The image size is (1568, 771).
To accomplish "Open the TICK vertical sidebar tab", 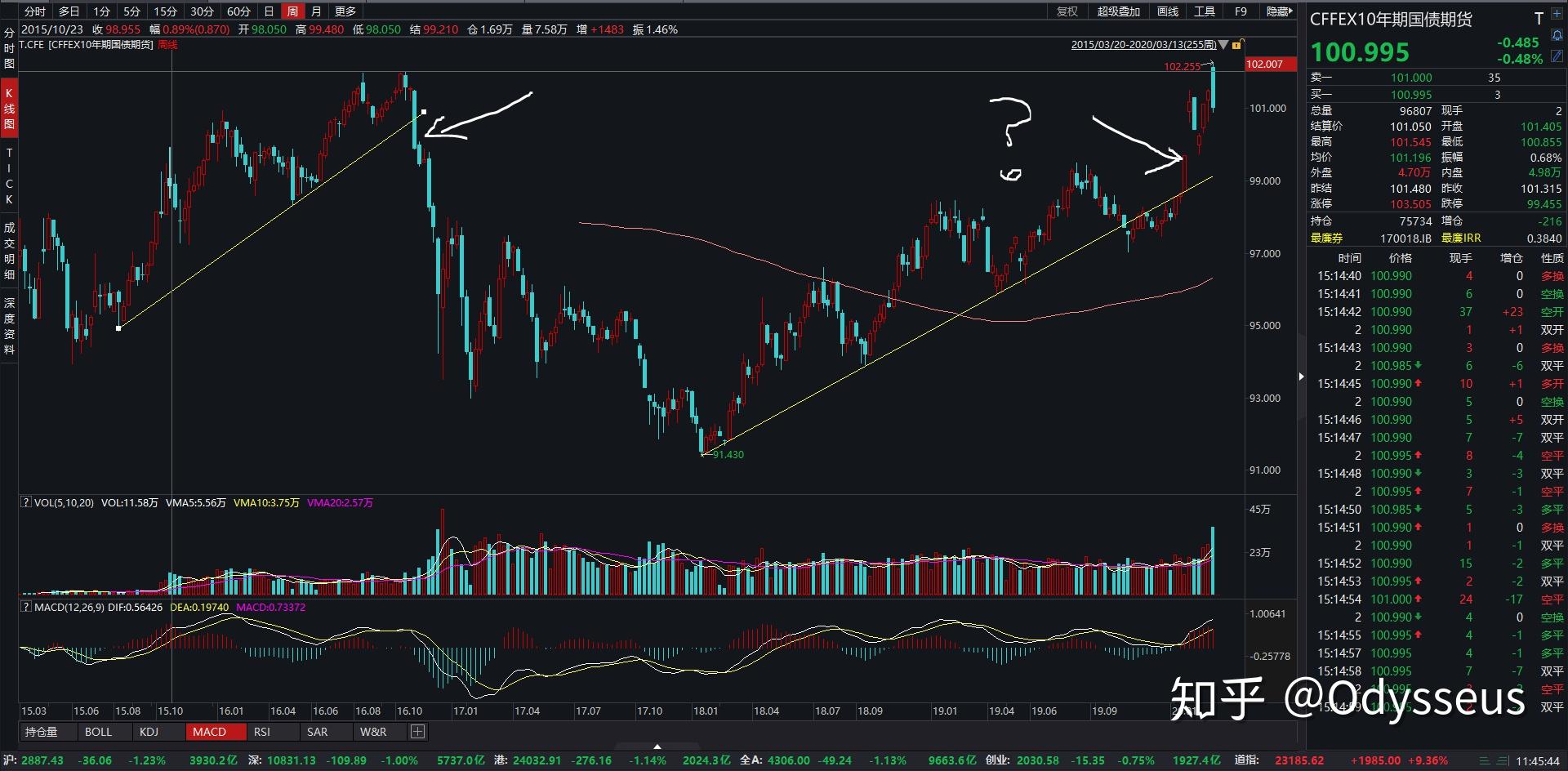I will 9,176.
